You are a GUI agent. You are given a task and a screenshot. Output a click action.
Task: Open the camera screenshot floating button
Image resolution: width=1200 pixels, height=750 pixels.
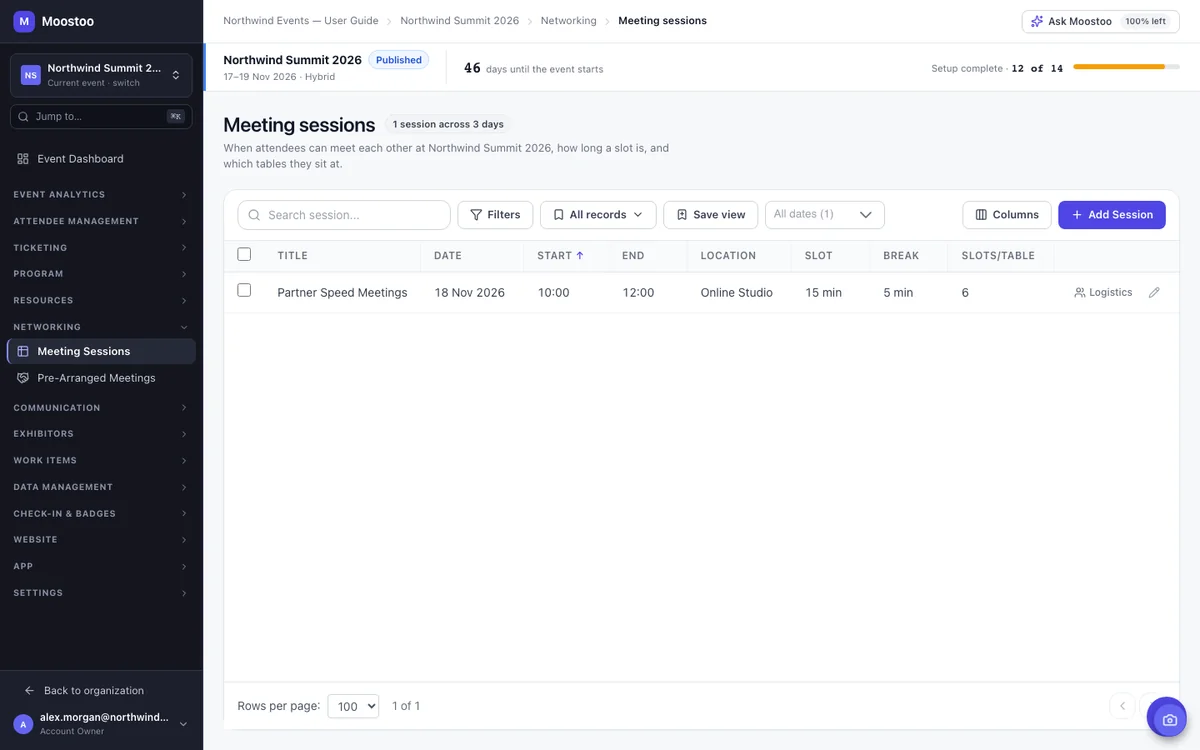(1167, 718)
